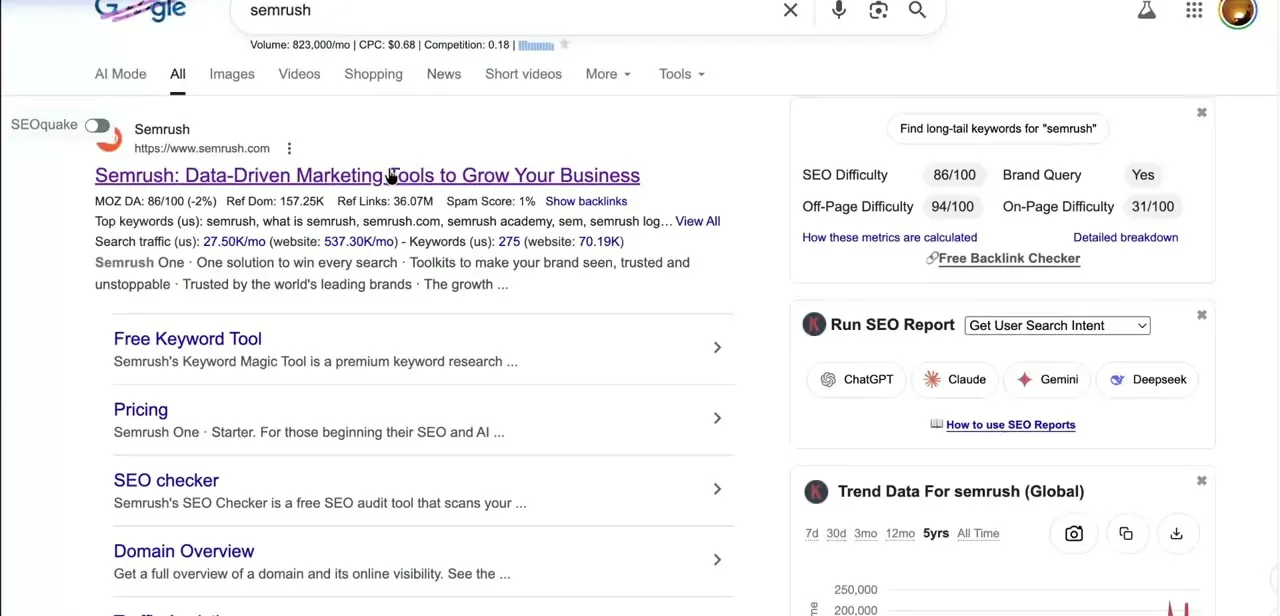Viewport: 1280px width, 616px height.
Task: Open the Domain Overview sitelink
Action: tap(184, 552)
